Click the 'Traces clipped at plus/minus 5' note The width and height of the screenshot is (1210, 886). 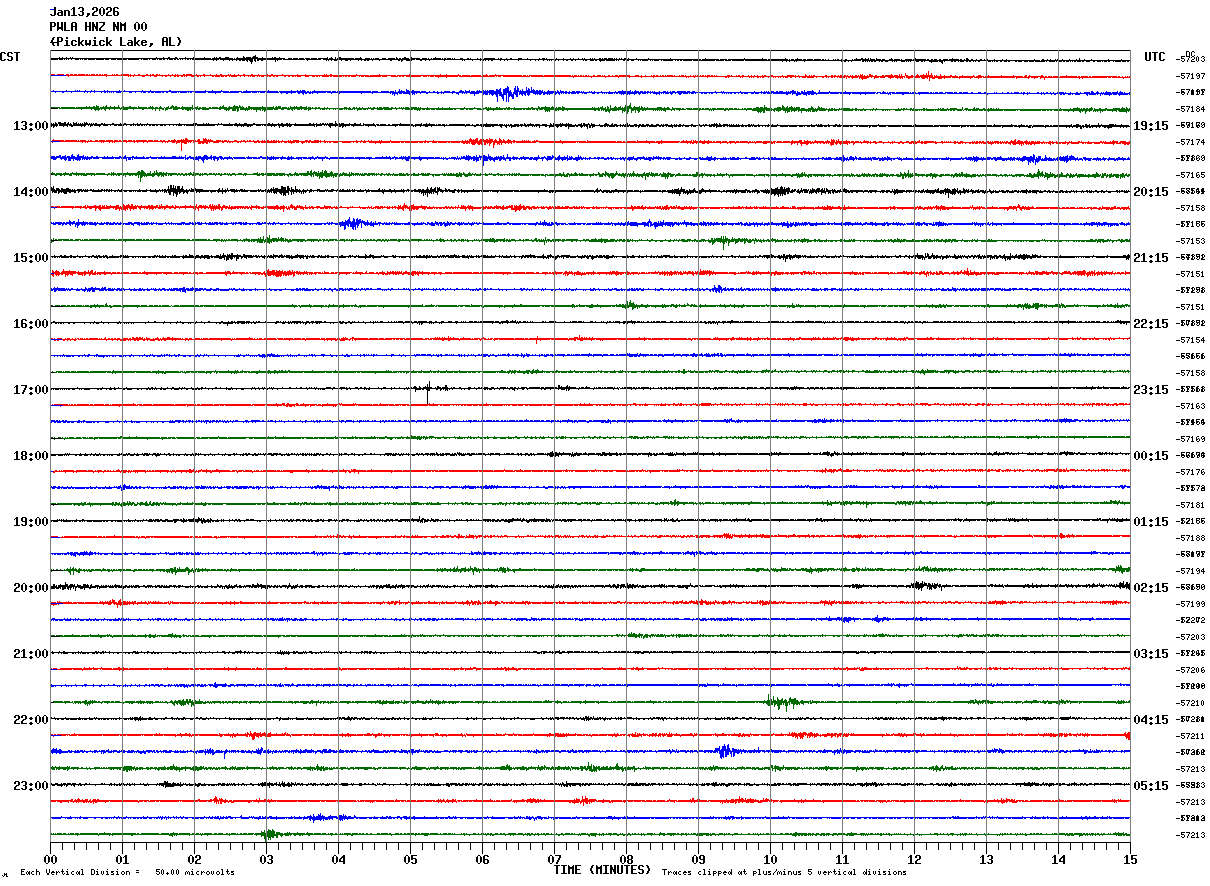784,873
